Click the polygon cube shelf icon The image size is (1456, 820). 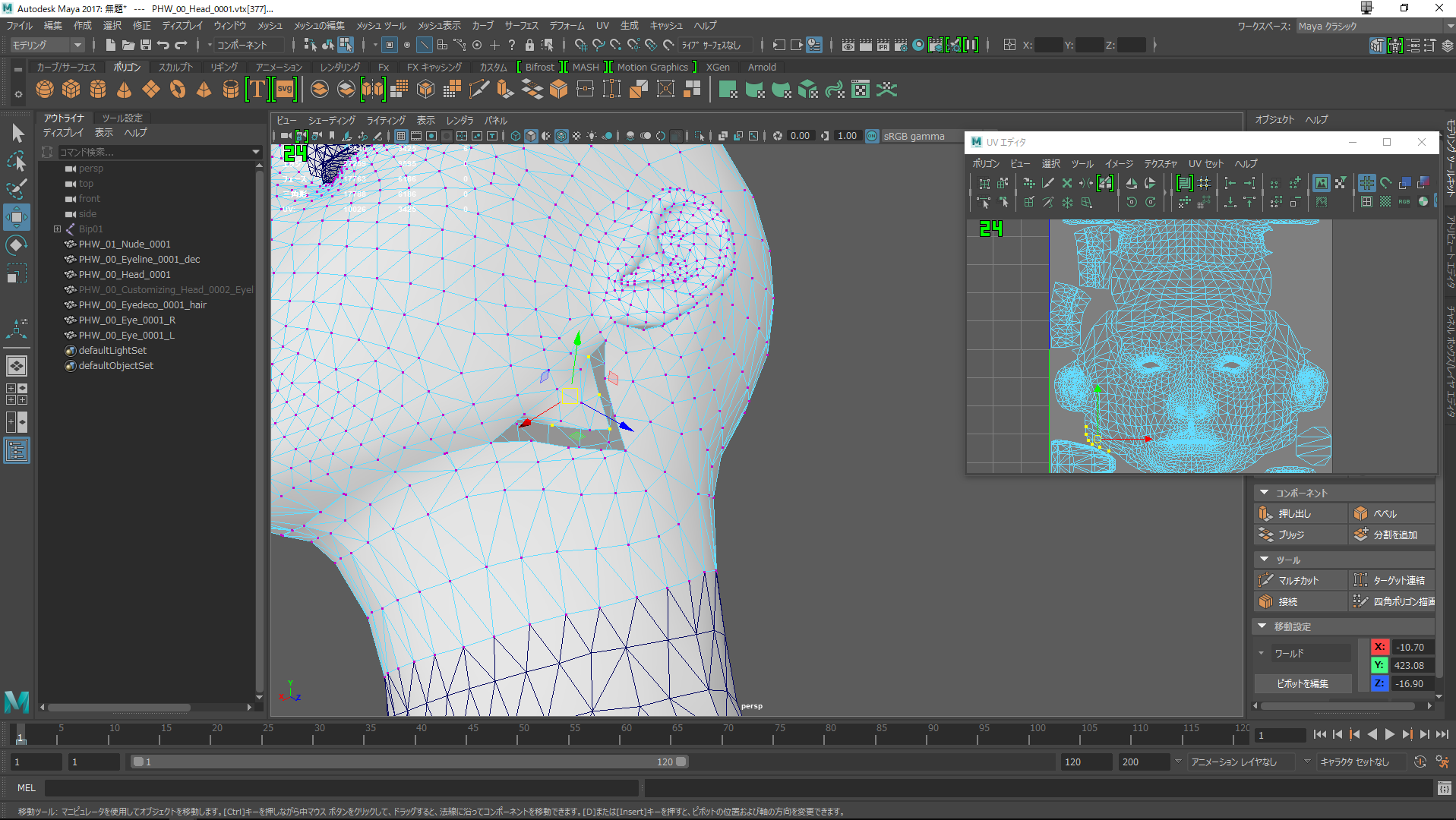click(x=71, y=90)
